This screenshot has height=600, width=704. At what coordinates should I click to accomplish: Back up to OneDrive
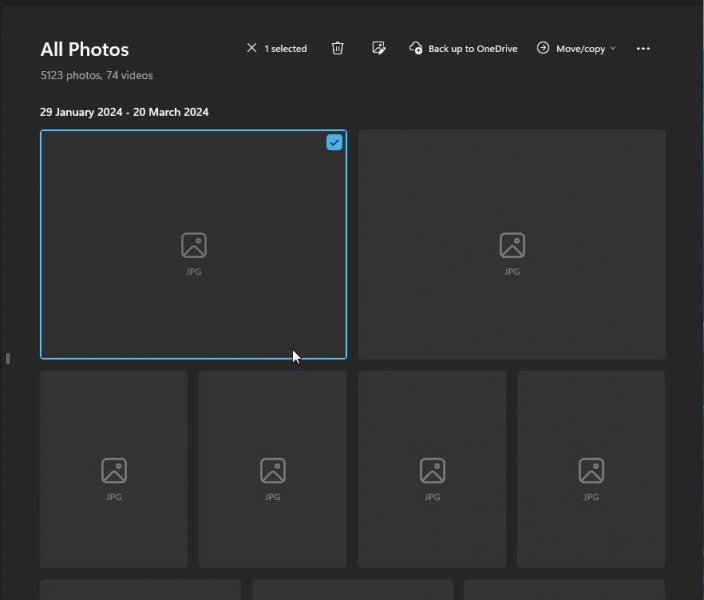[x=463, y=48]
